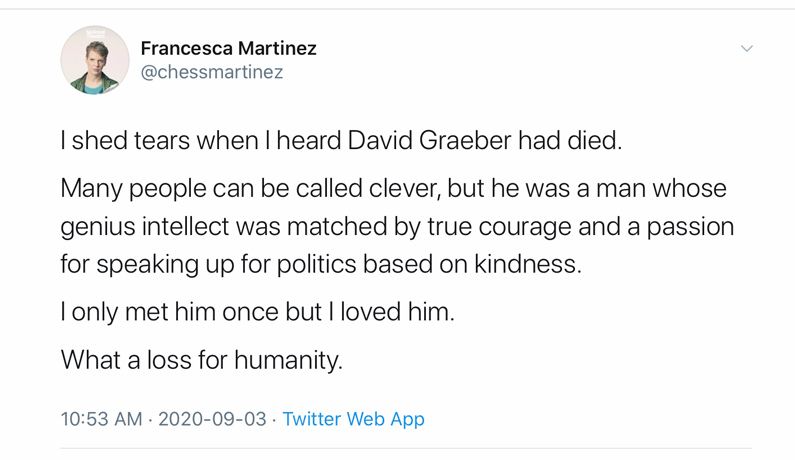
Task: Click the line "What a loss for humanity"
Action: (x=201, y=359)
